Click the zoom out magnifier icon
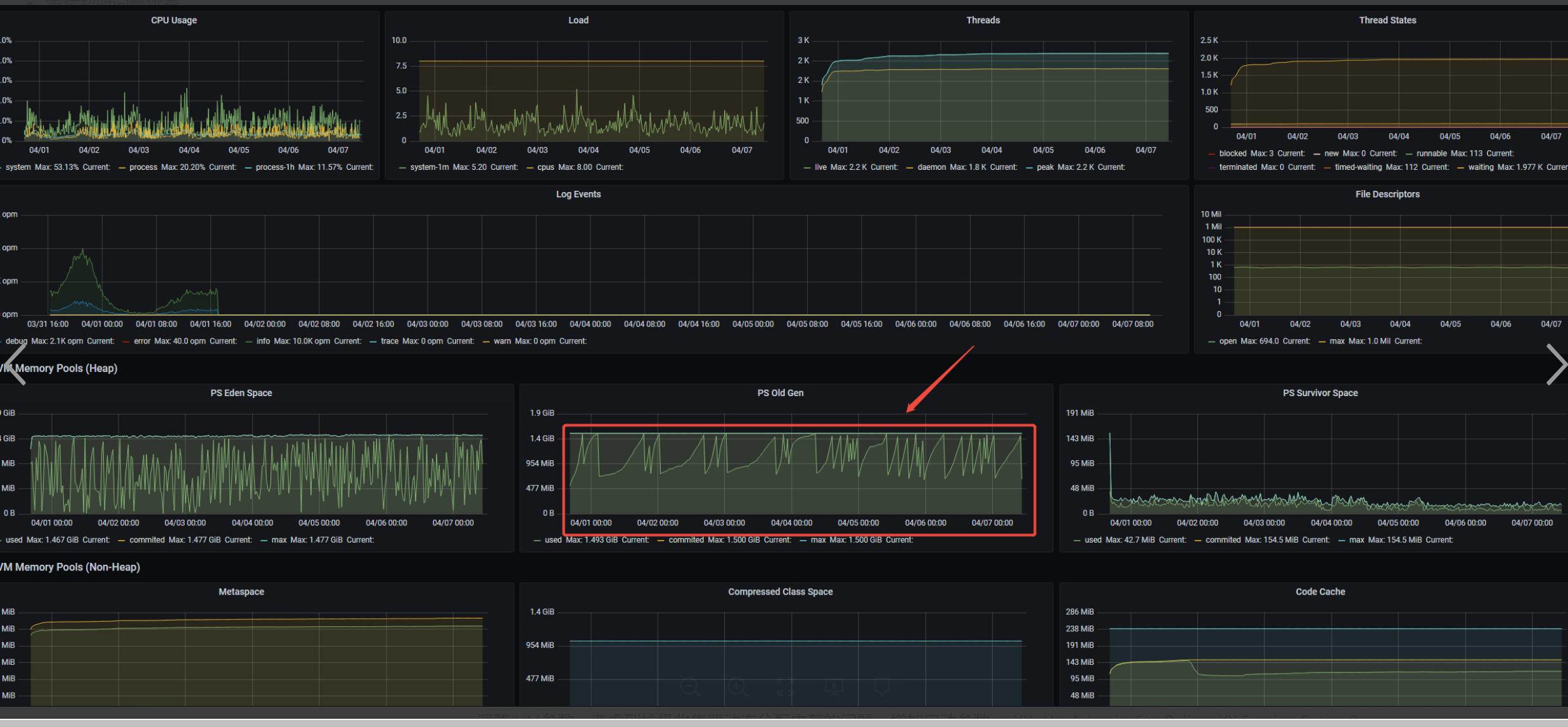This screenshot has height=727, width=1568. click(x=690, y=687)
